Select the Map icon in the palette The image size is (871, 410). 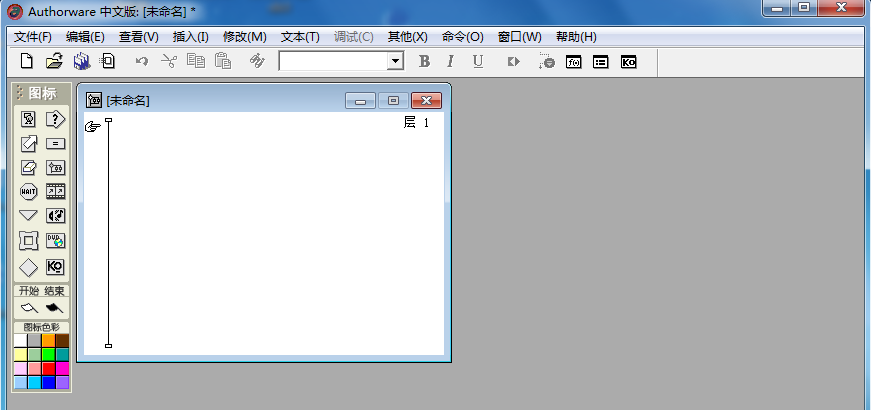point(55,167)
